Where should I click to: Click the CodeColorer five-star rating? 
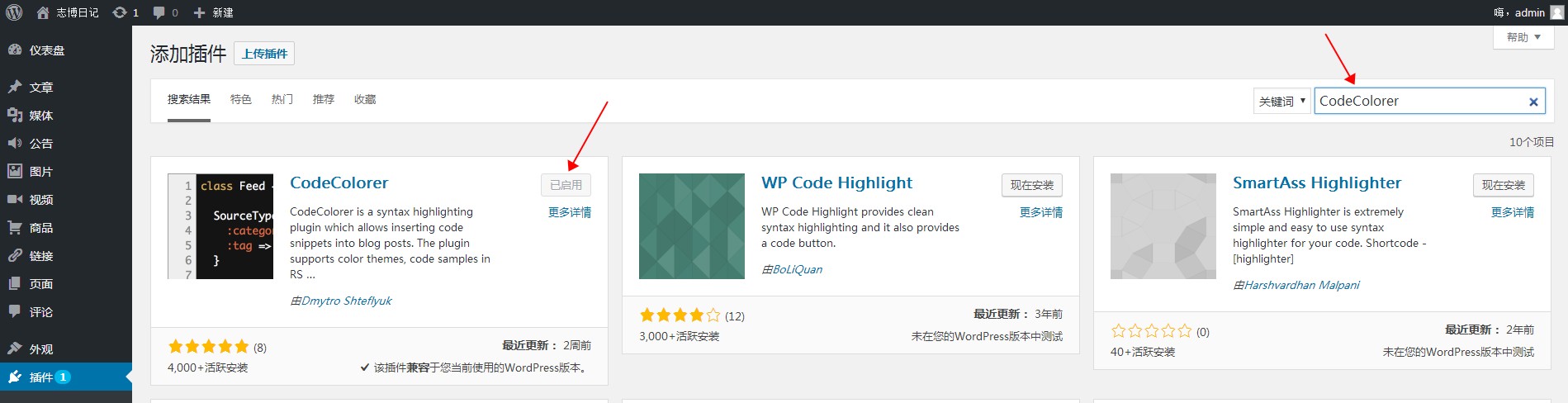pos(208,347)
